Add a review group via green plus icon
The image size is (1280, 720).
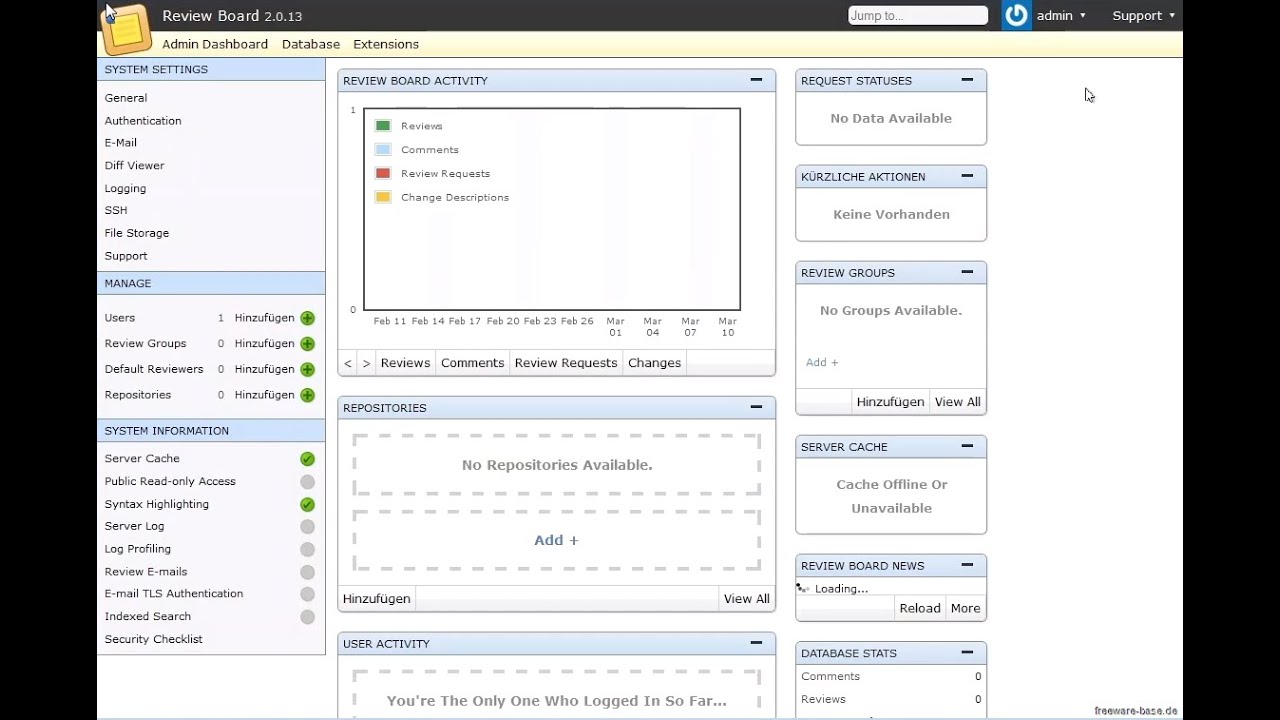(x=307, y=344)
